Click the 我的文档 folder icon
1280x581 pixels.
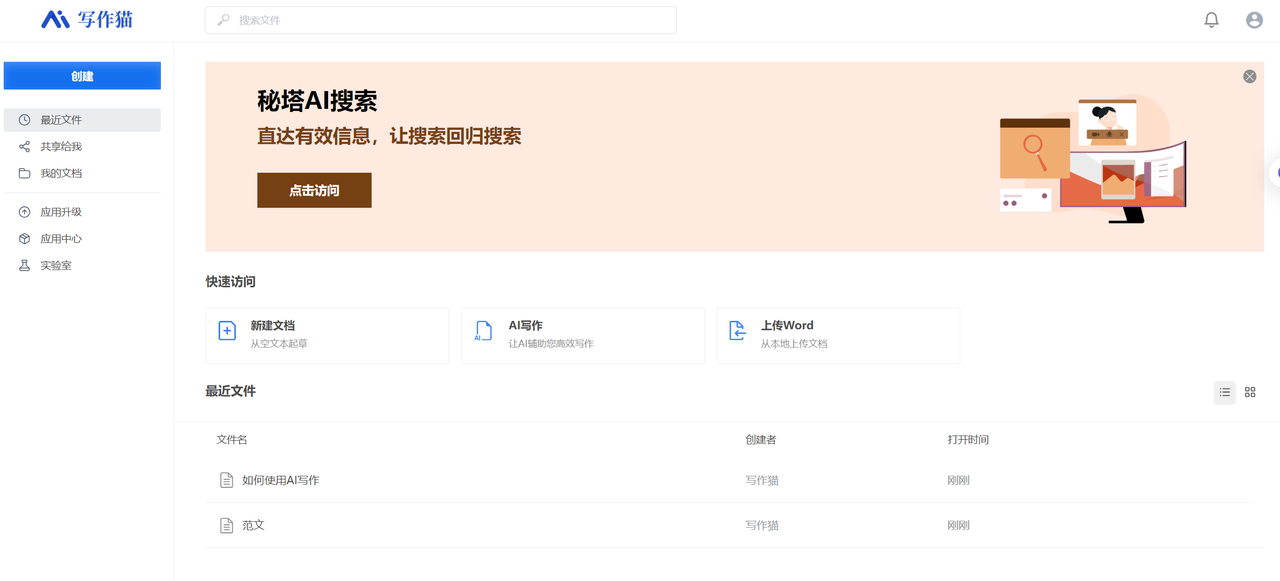25,174
